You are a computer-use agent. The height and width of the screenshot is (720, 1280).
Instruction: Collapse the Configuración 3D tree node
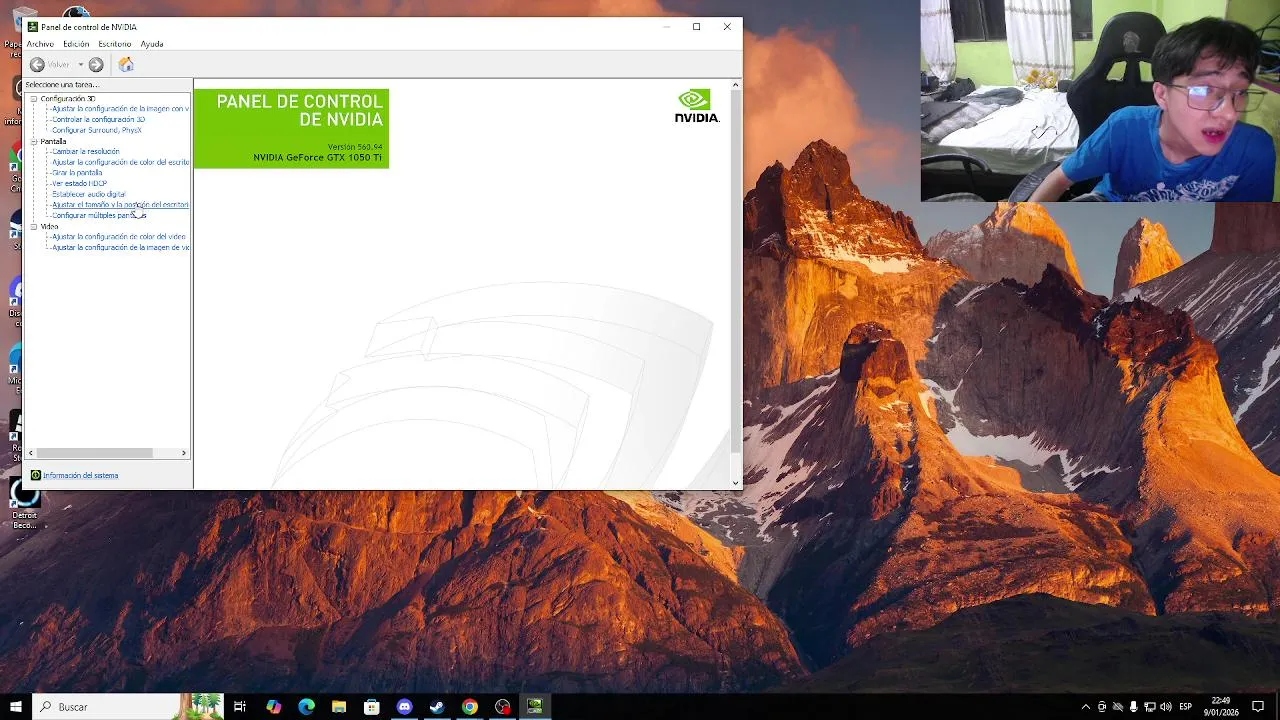point(33,99)
